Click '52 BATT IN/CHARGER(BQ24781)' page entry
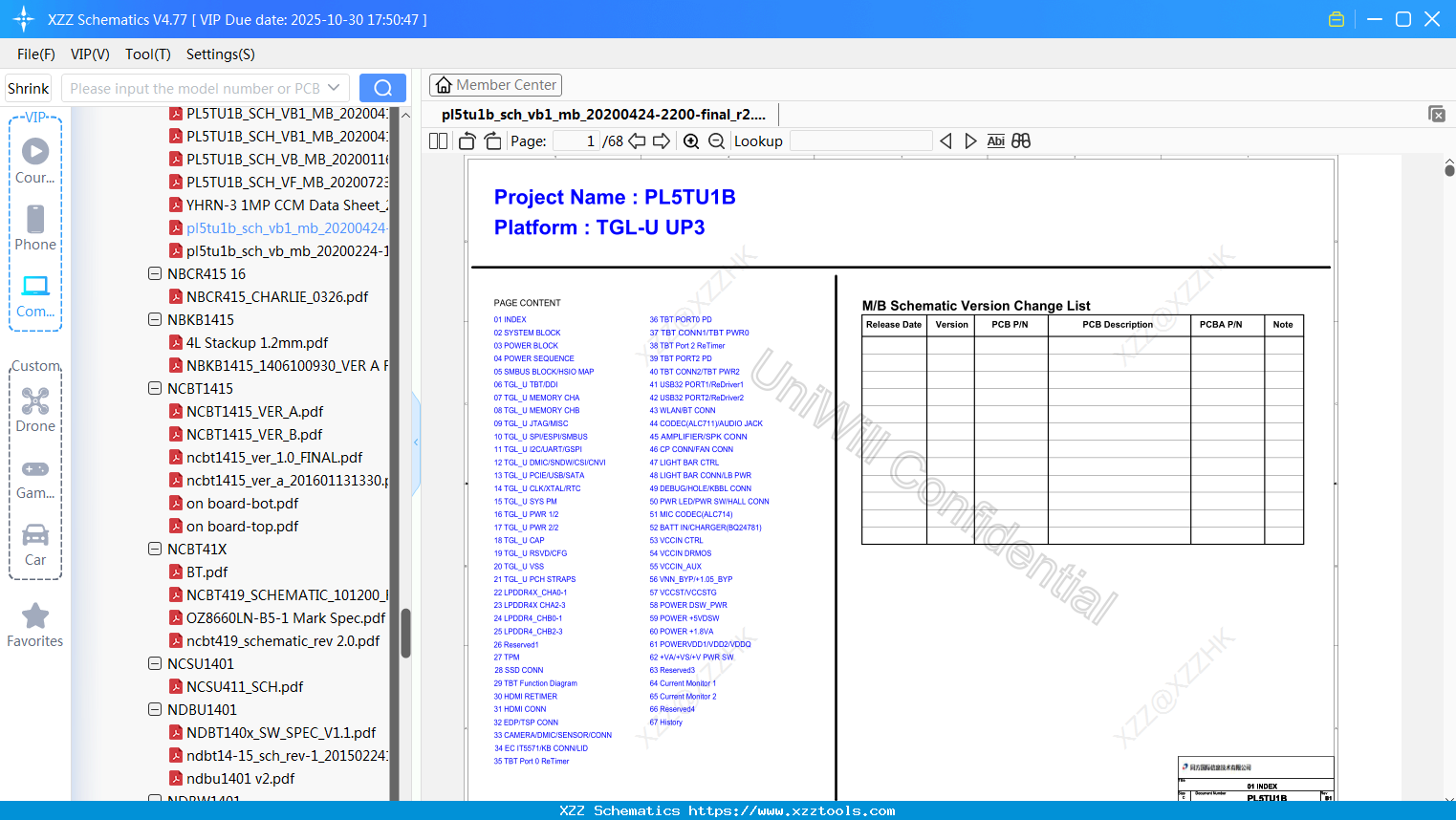This screenshot has height=820, width=1456. coord(706,528)
